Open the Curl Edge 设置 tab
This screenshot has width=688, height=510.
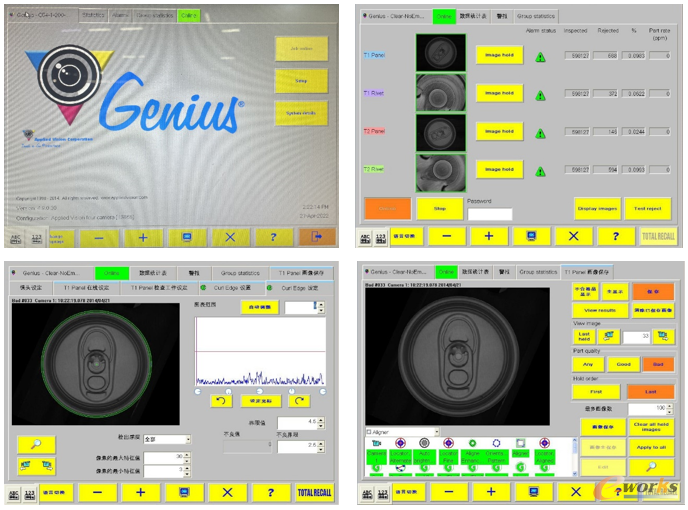(232, 288)
